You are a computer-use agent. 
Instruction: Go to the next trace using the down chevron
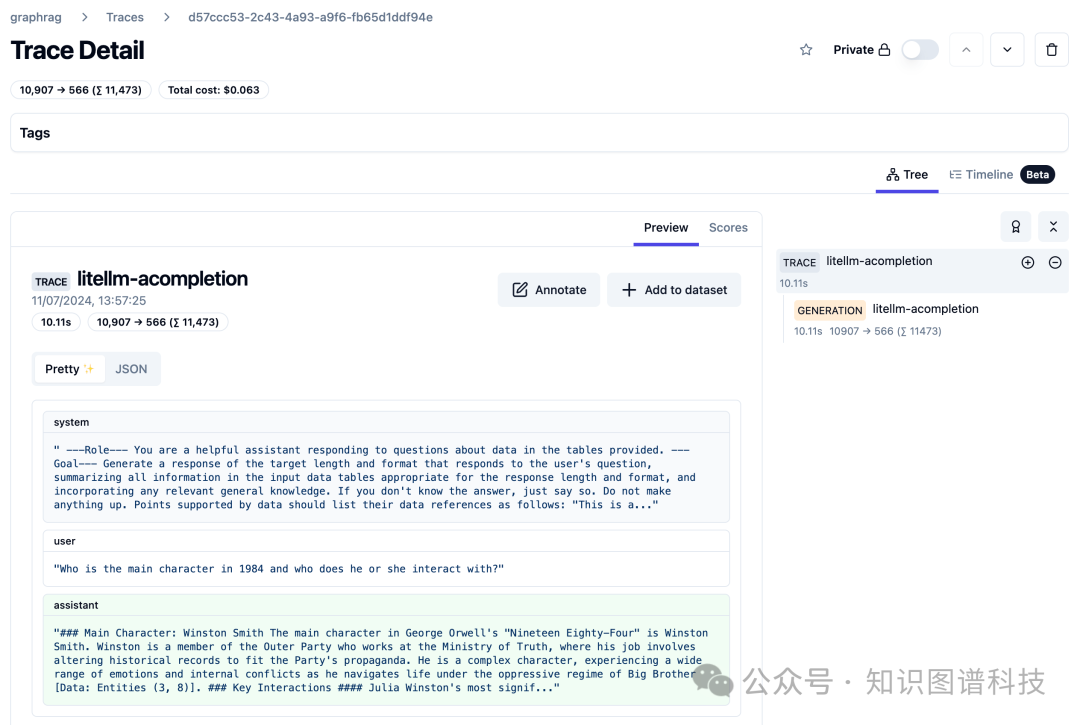pyautogui.click(x=1007, y=50)
